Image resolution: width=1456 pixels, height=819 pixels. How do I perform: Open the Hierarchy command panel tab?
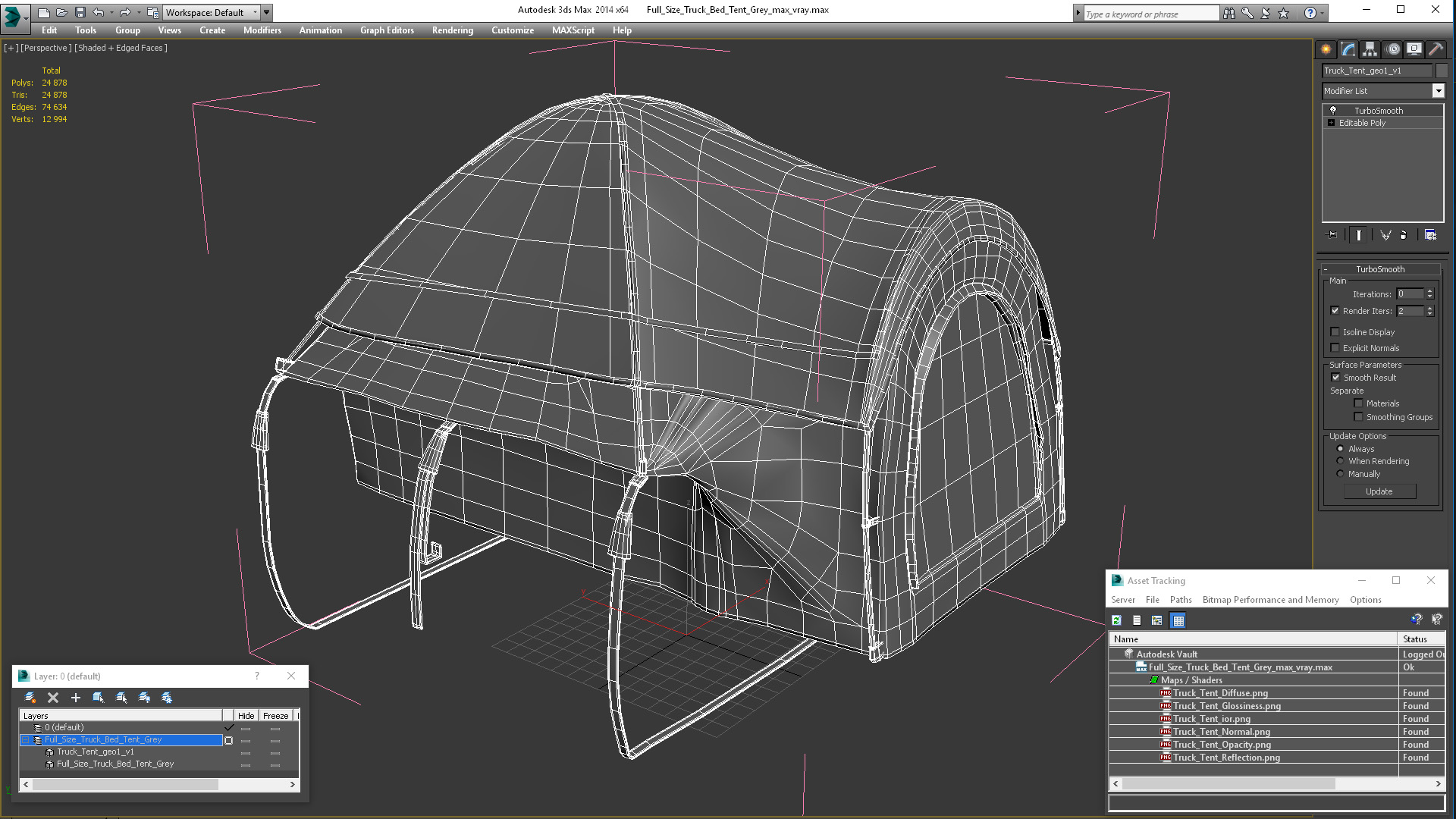coord(1370,49)
